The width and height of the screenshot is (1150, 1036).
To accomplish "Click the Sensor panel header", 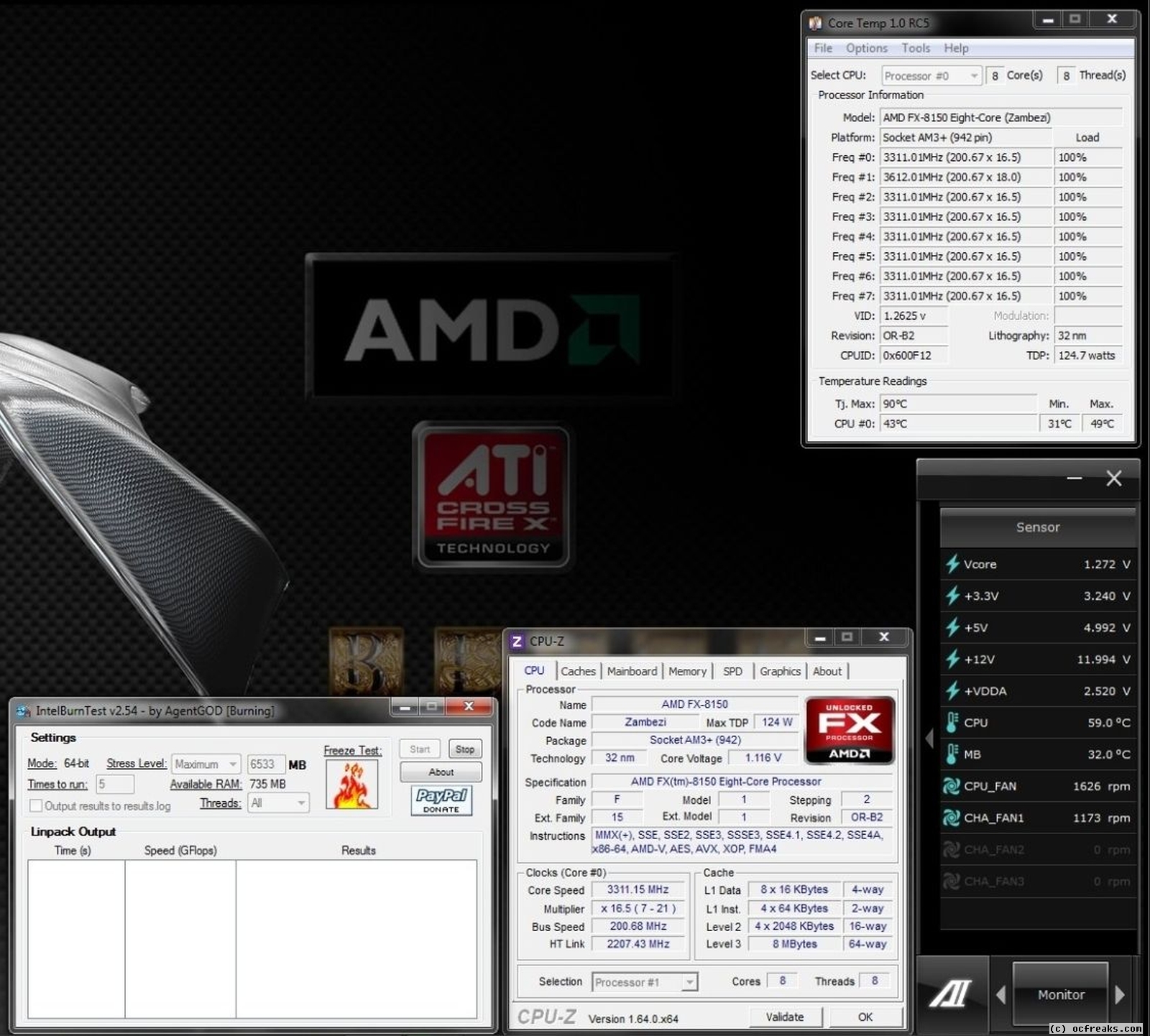I will pyautogui.click(x=1037, y=527).
